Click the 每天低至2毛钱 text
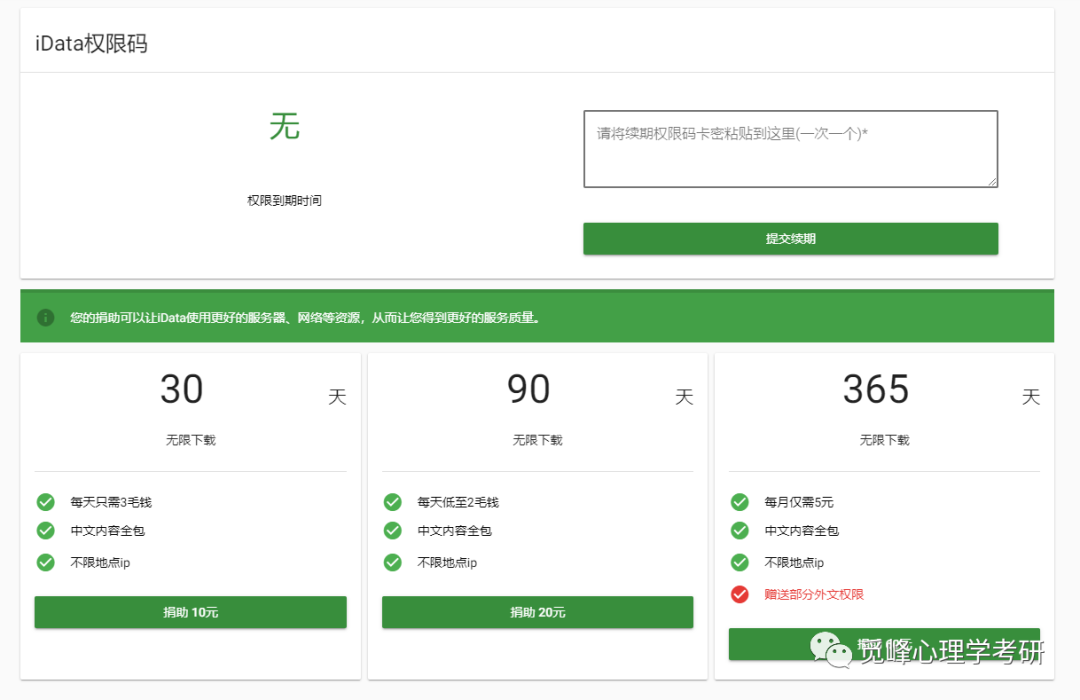Screen dimensions: 1080x700 click(x=458, y=502)
